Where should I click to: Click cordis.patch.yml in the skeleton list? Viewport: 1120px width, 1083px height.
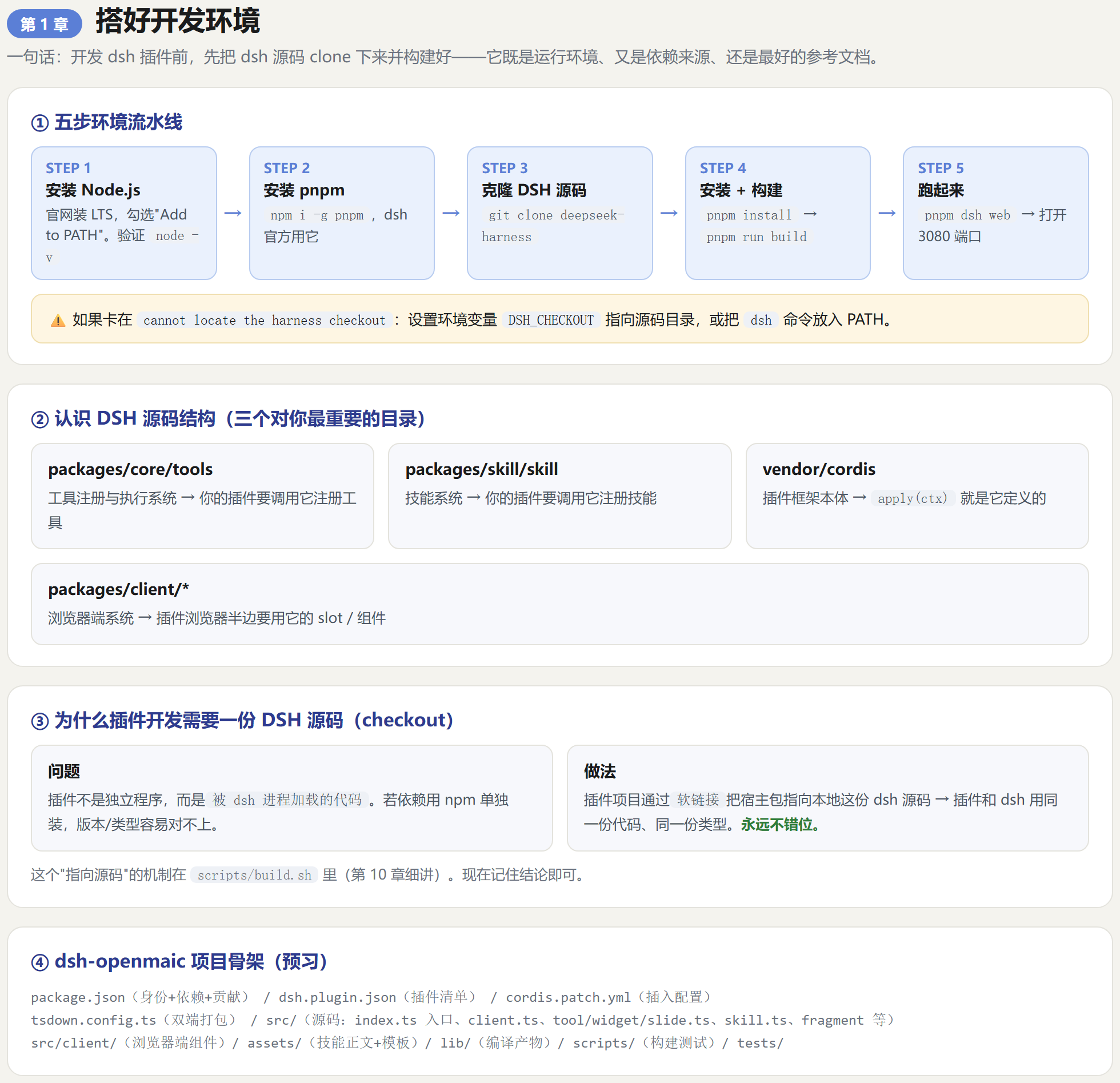(x=569, y=997)
